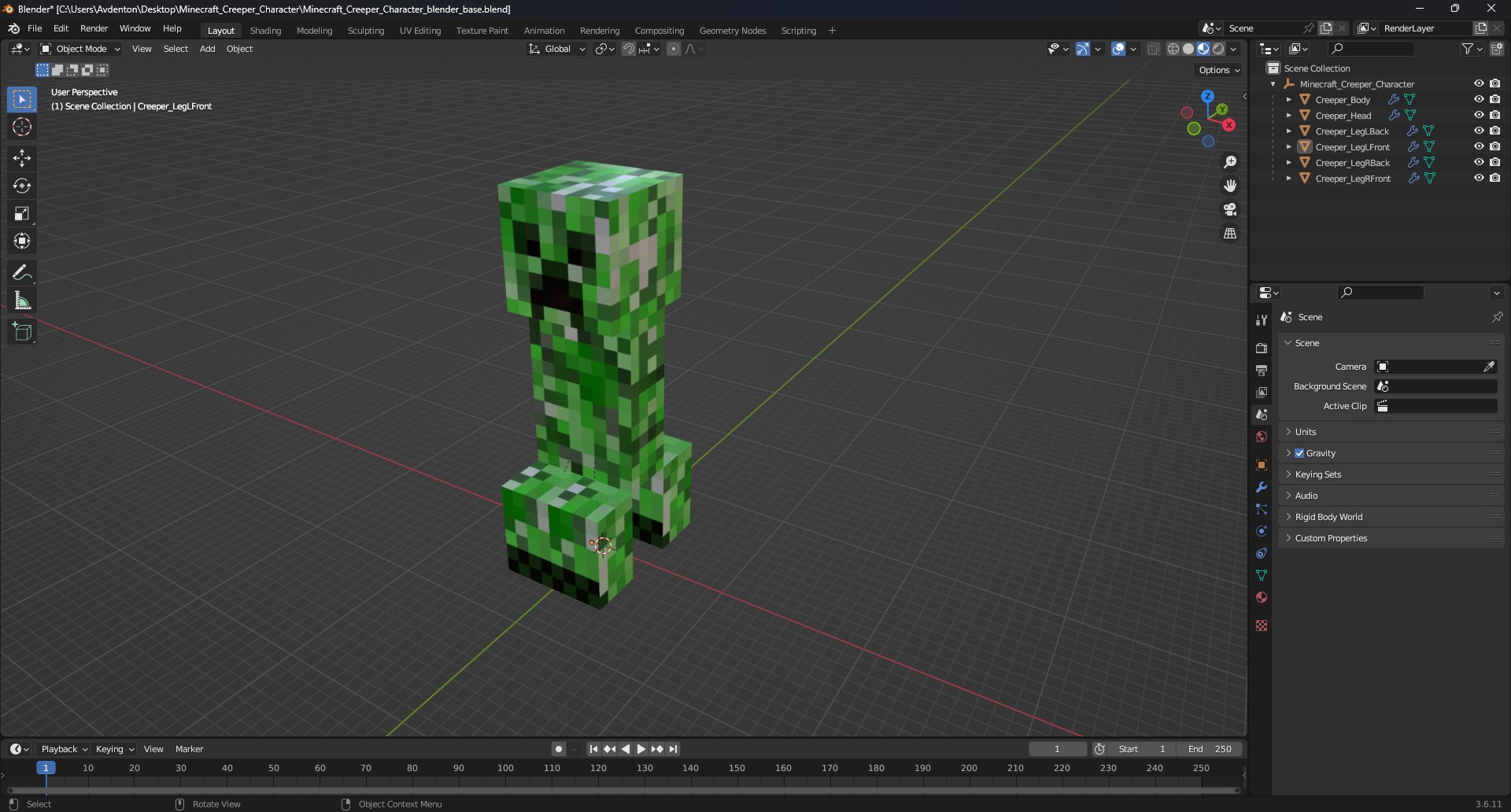Open the Global transform orientation dropdown

click(557, 49)
